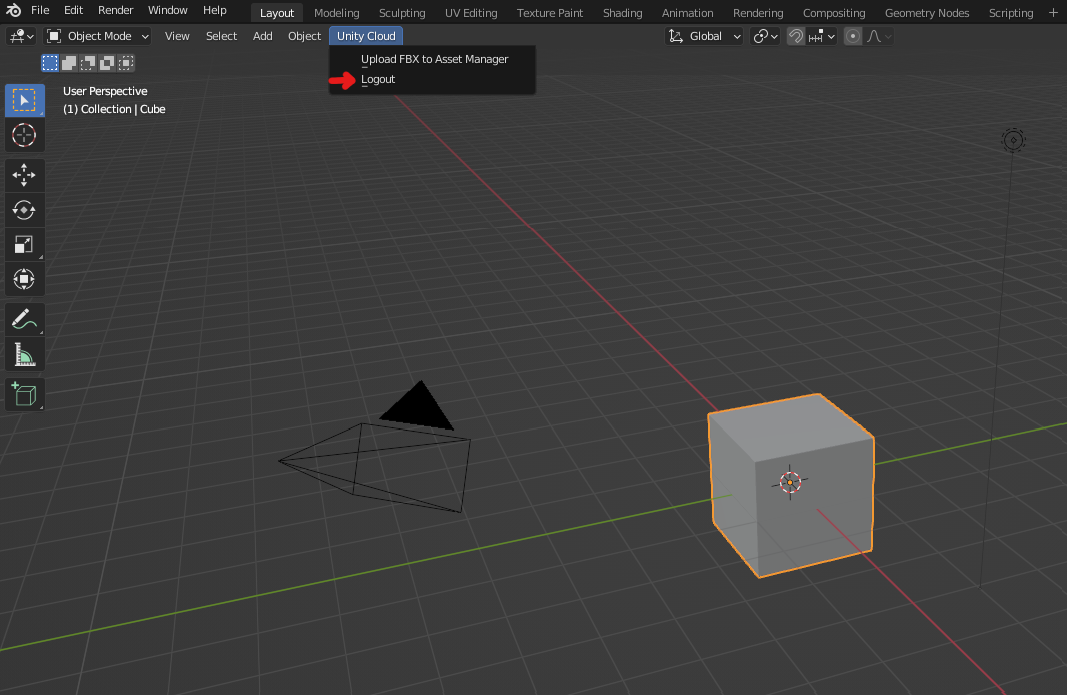The image size is (1067, 695).
Task: Activate the Rotate tool
Action: tap(24, 210)
